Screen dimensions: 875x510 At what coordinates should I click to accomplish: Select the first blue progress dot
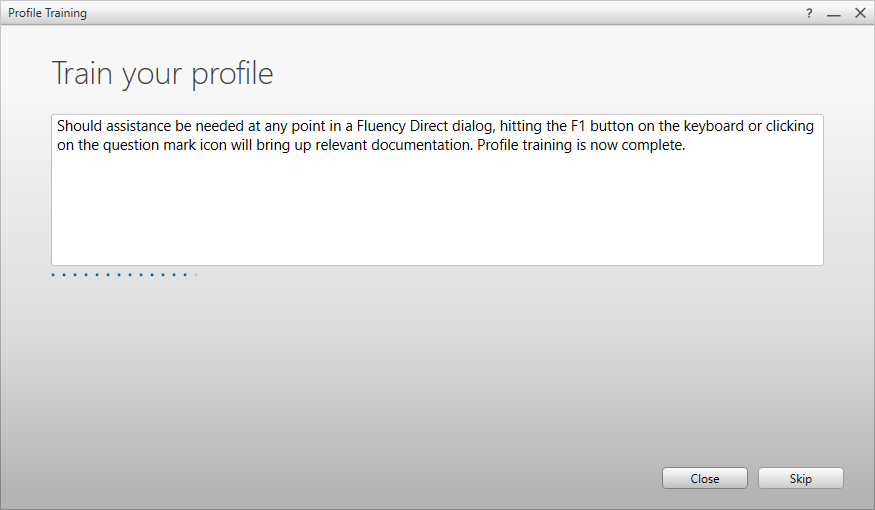click(53, 275)
